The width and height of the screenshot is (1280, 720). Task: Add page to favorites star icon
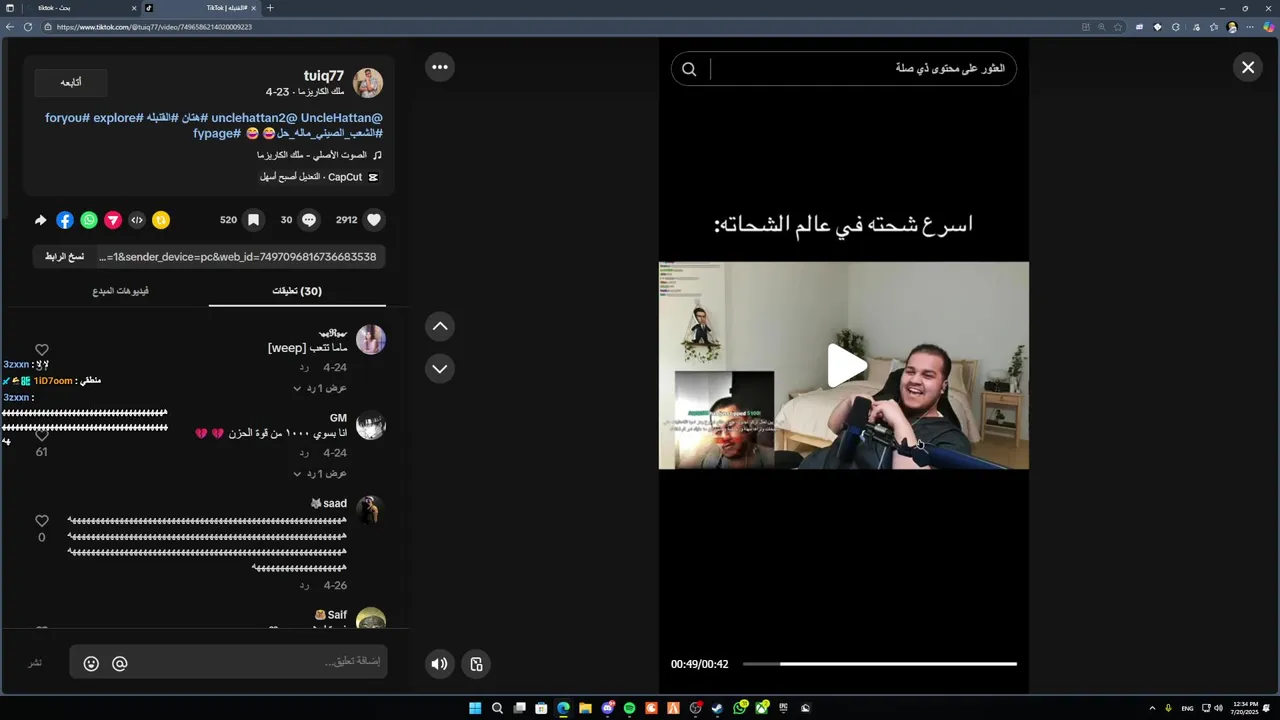pyautogui.click(x=1119, y=27)
